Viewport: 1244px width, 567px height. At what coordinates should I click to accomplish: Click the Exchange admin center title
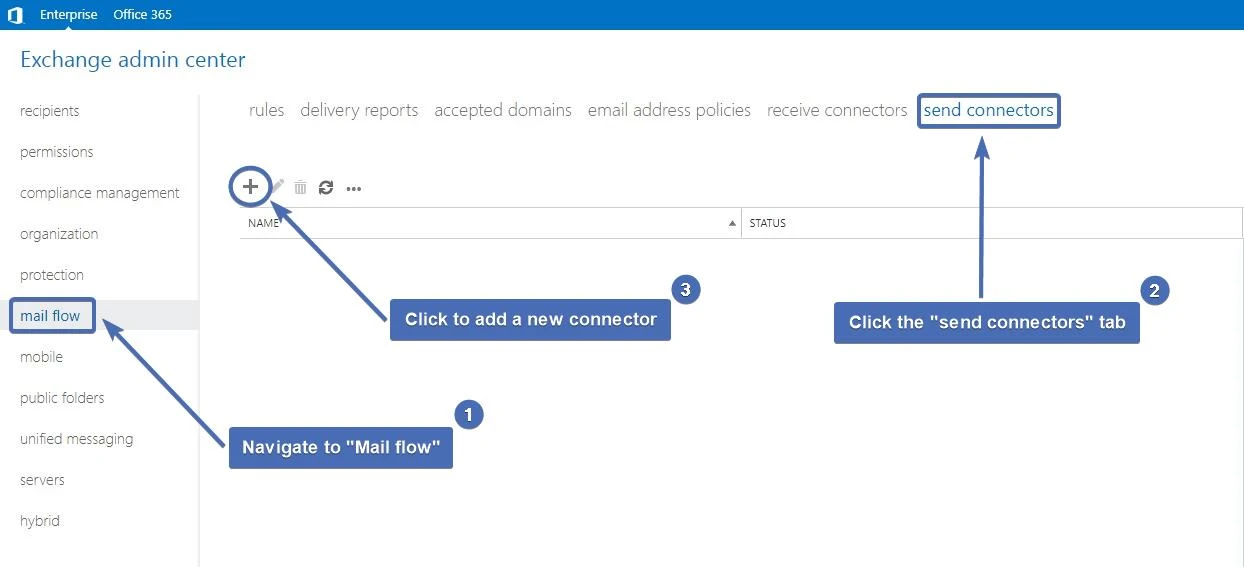tap(133, 60)
